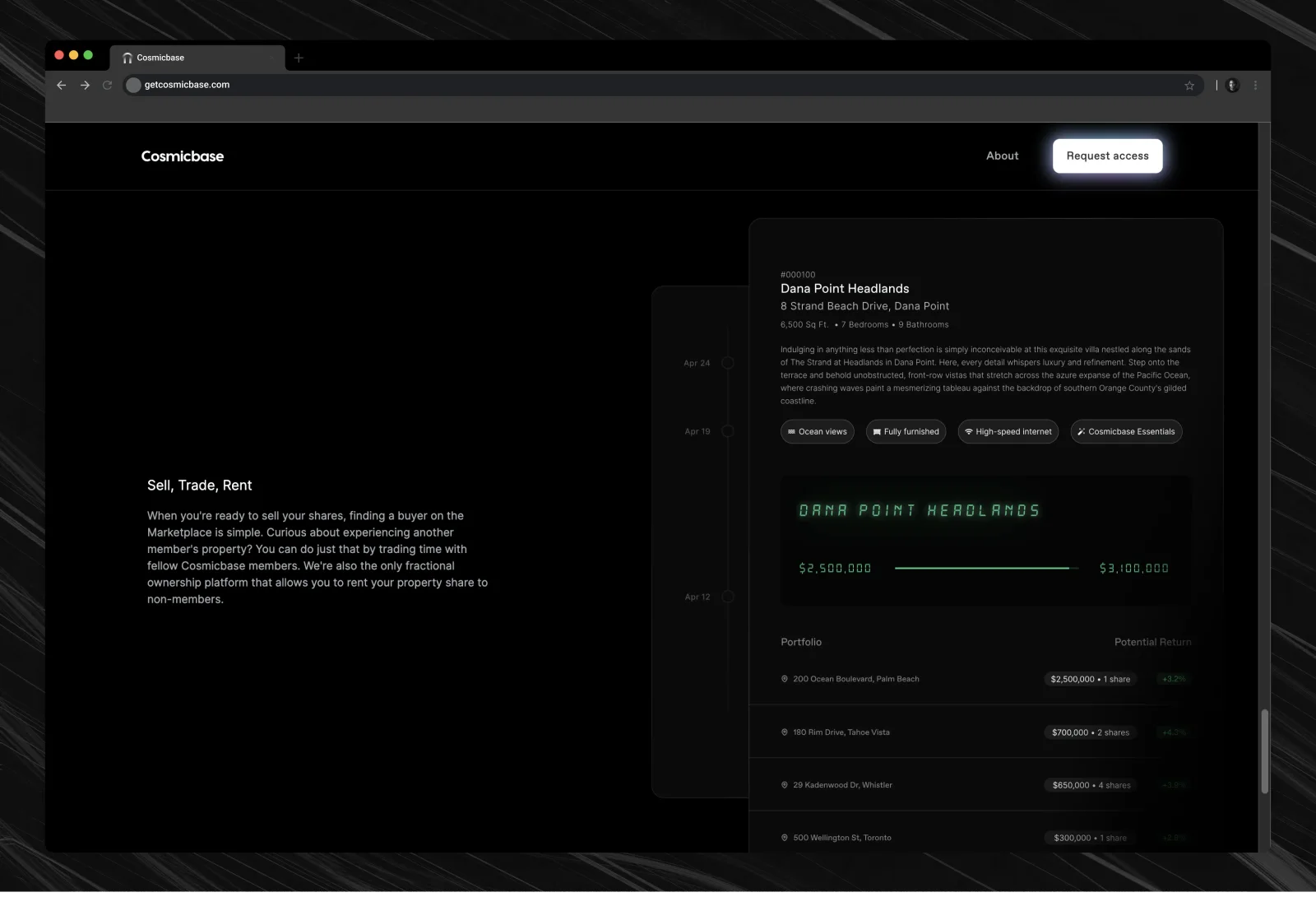Click the location pin for 500 Wellington St
The width and height of the screenshot is (1316, 897).
point(785,839)
